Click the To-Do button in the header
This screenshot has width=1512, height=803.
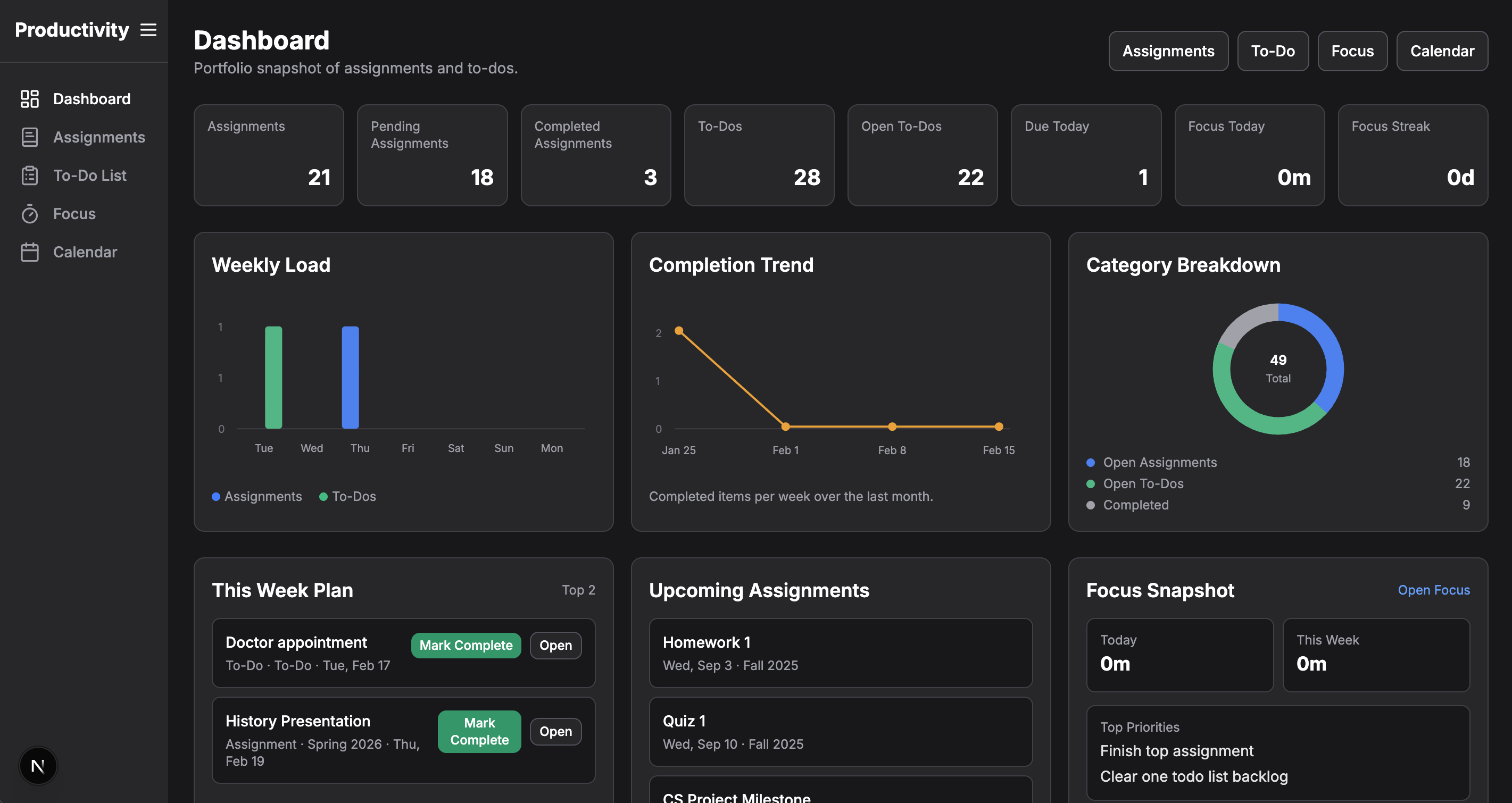point(1273,51)
